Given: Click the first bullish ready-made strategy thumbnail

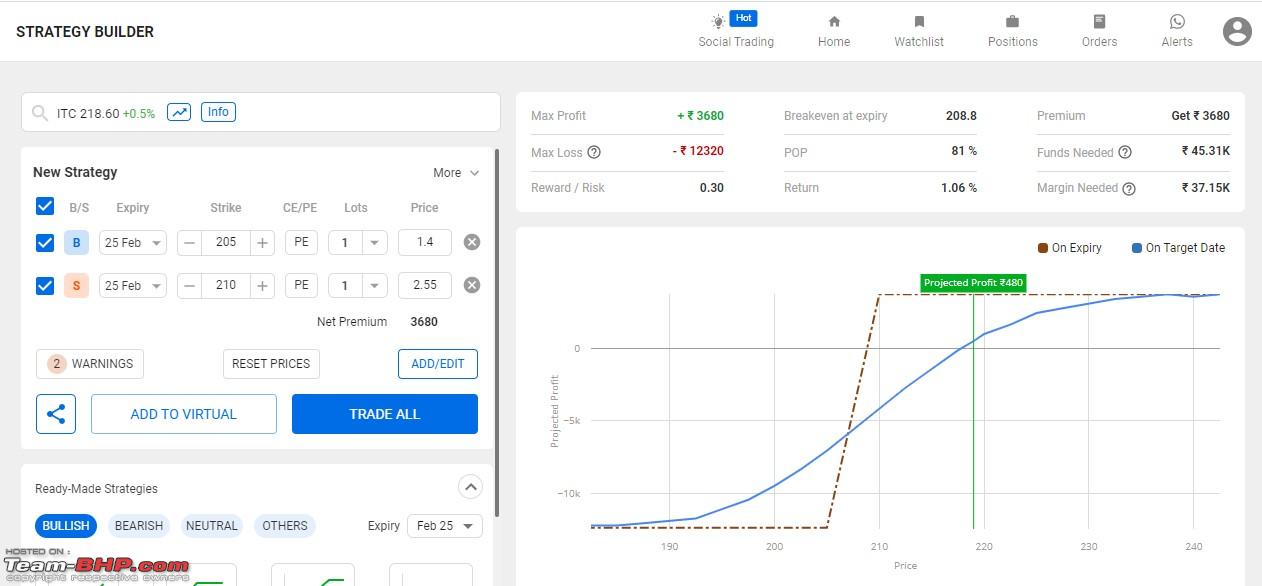Looking at the screenshot, I should (196, 575).
